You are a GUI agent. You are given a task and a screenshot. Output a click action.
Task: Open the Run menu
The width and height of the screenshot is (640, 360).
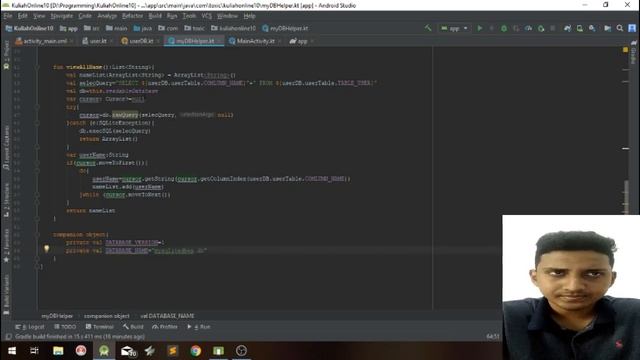point(172,16)
